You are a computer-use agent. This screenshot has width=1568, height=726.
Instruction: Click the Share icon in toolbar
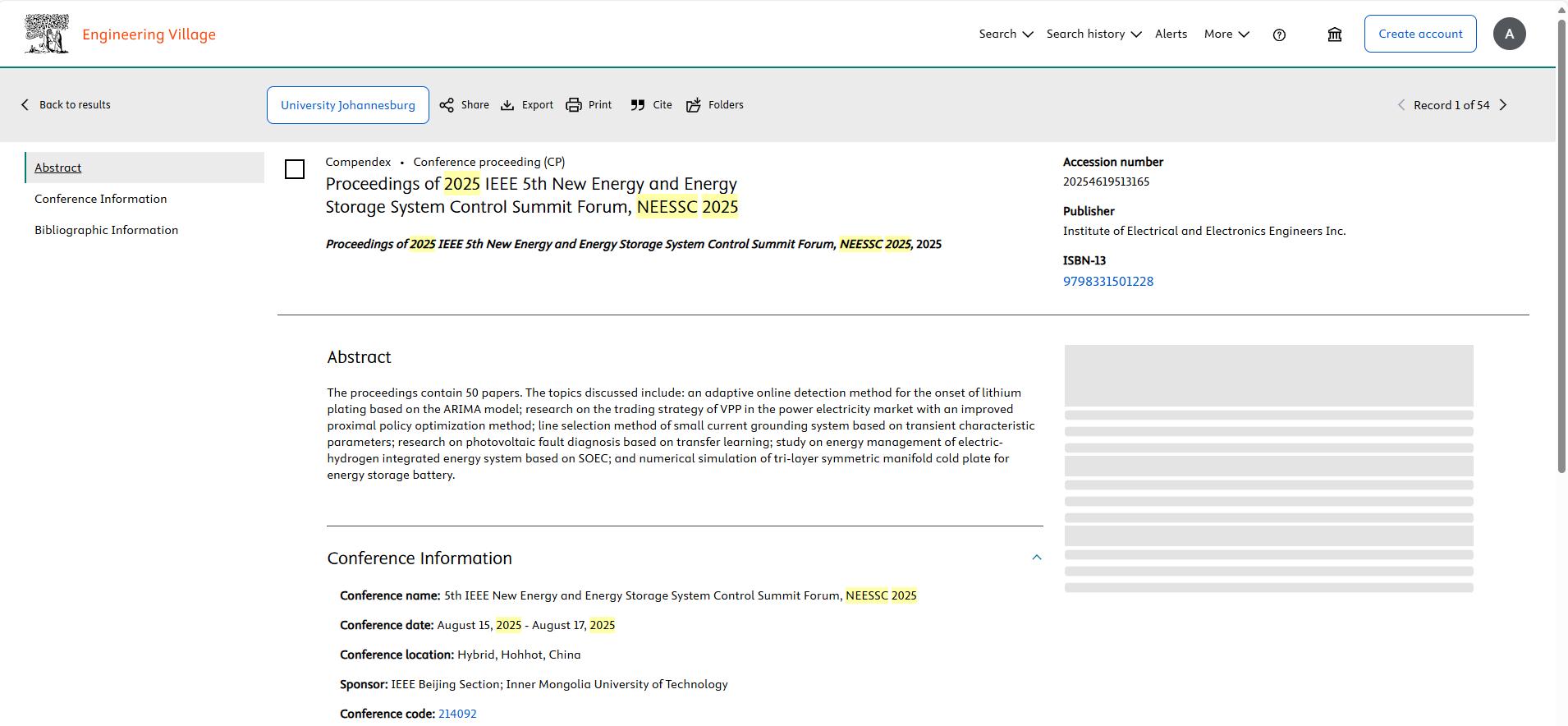[447, 105]
